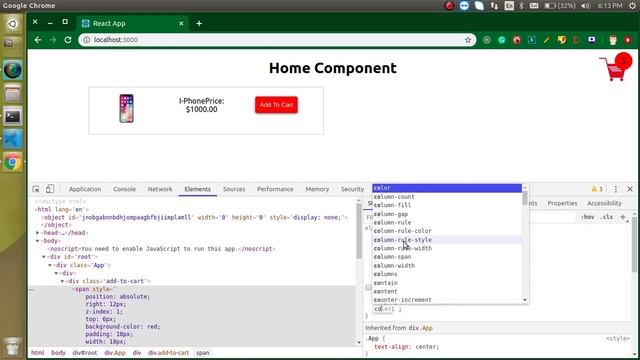Expand the head element node

click(38, 233)
